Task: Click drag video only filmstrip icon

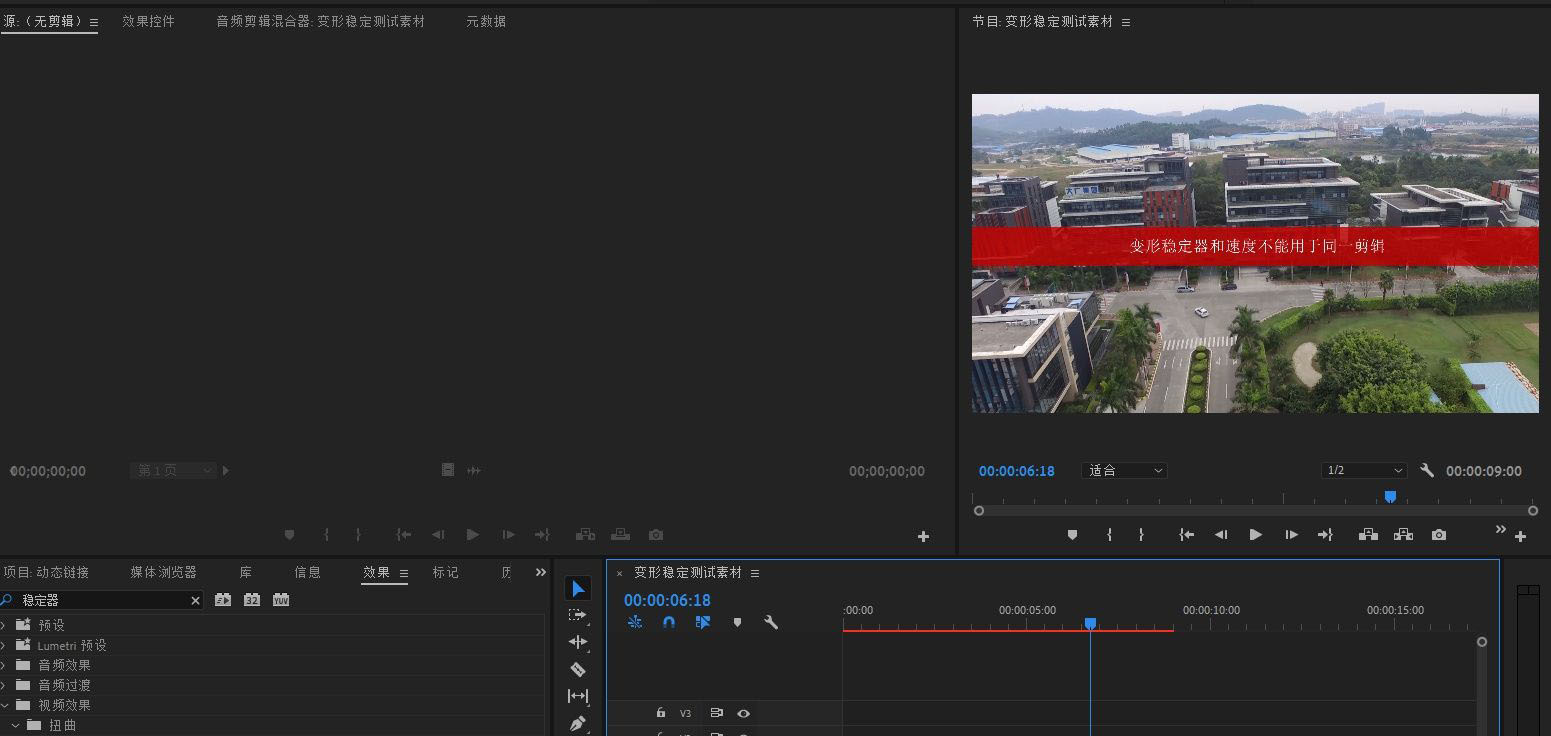Action: pyautogui.click(x=448, y=470)
